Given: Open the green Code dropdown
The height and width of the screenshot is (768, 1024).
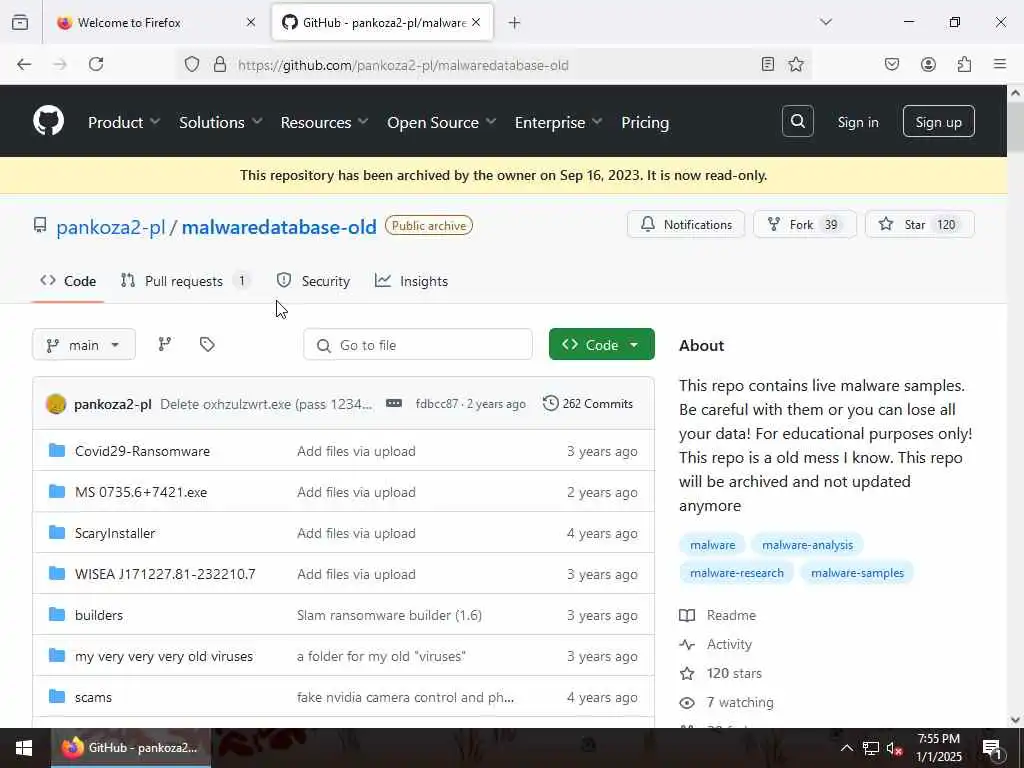Looking at the screenshot, I should 601,344.
